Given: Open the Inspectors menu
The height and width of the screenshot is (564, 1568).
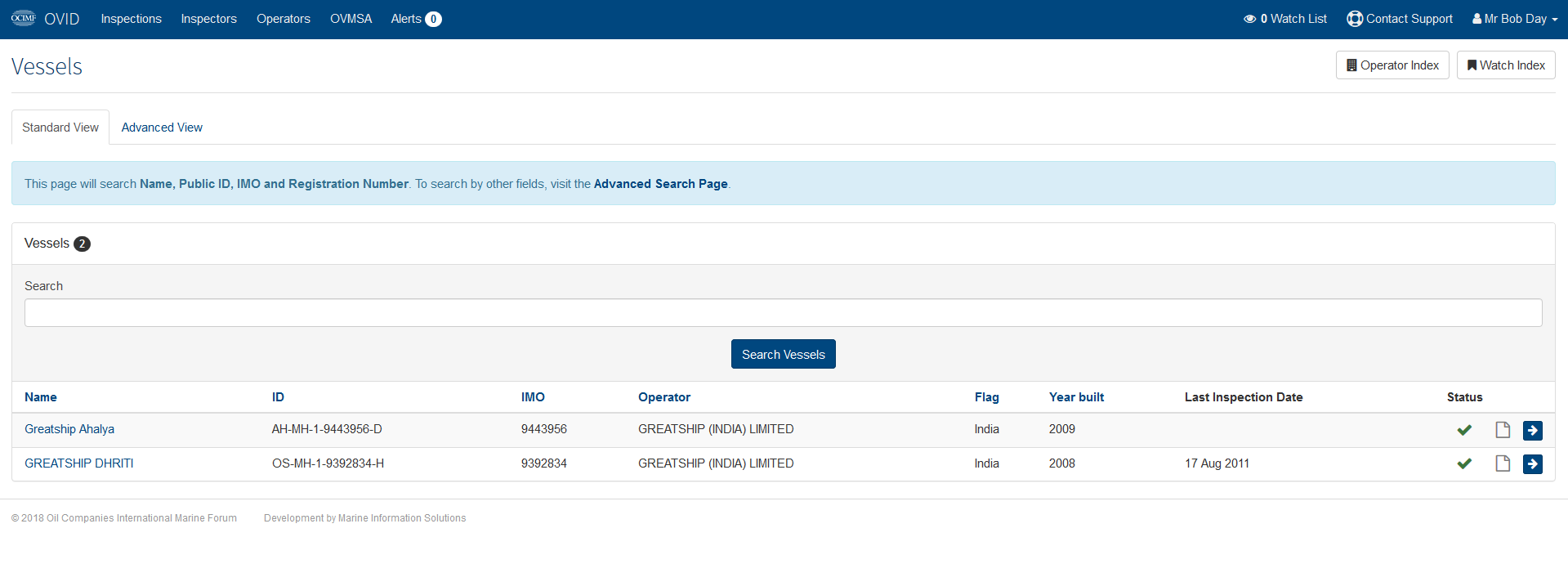Looking at the screenshot, I should click(x=208, y=19).
